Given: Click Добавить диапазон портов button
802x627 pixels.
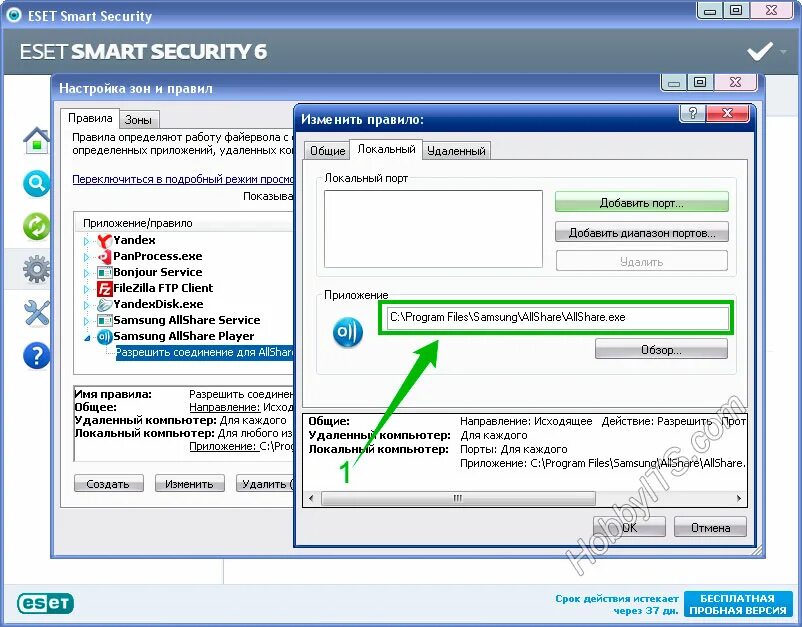Looking at the screenshot, I should (x=641, y=233).
